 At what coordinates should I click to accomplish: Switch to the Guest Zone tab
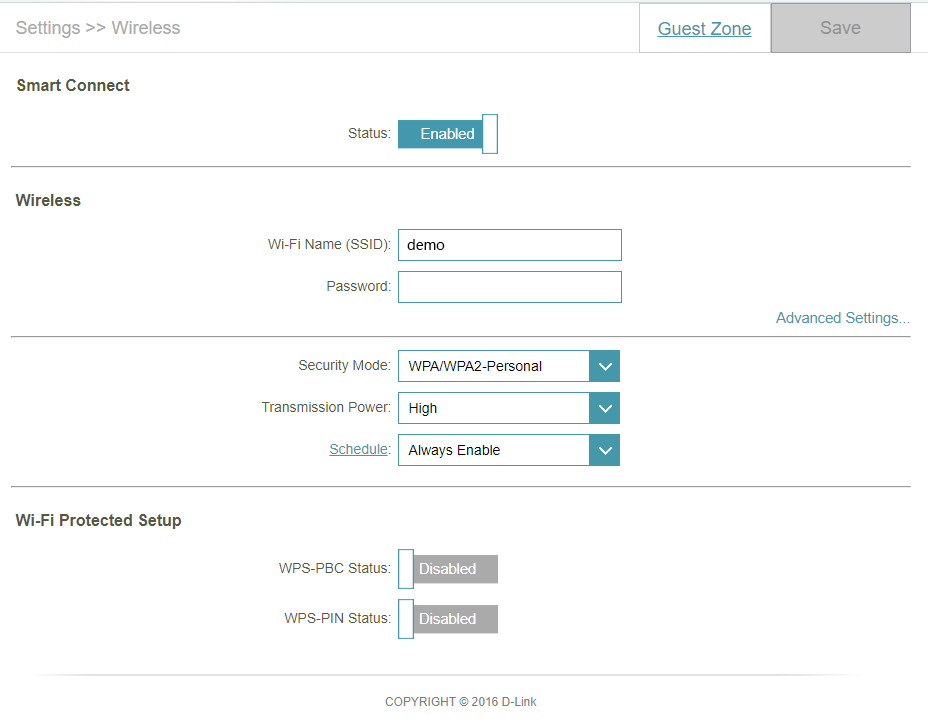(x=704, y=29)
